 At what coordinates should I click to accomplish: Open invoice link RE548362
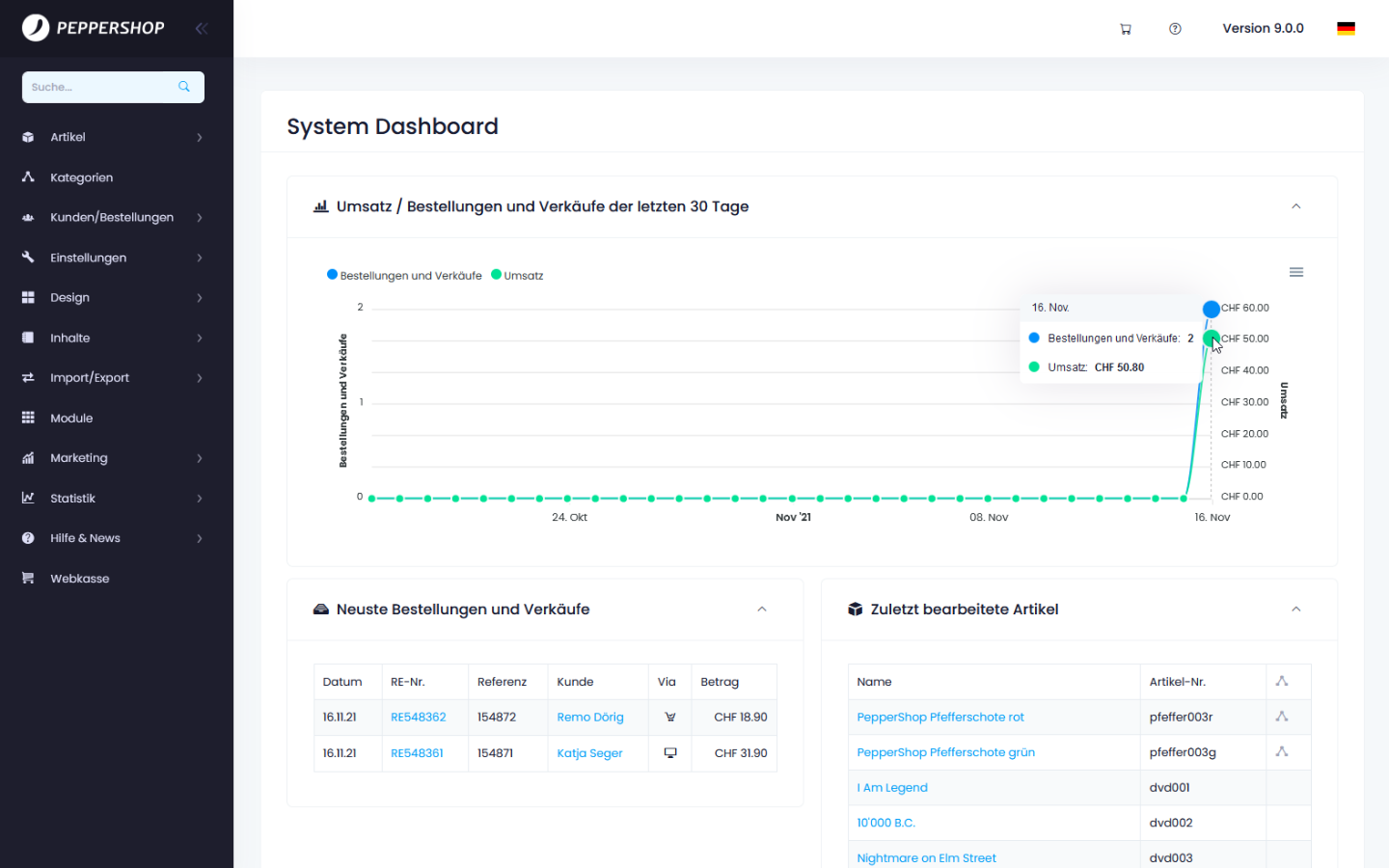click(418, 718)
